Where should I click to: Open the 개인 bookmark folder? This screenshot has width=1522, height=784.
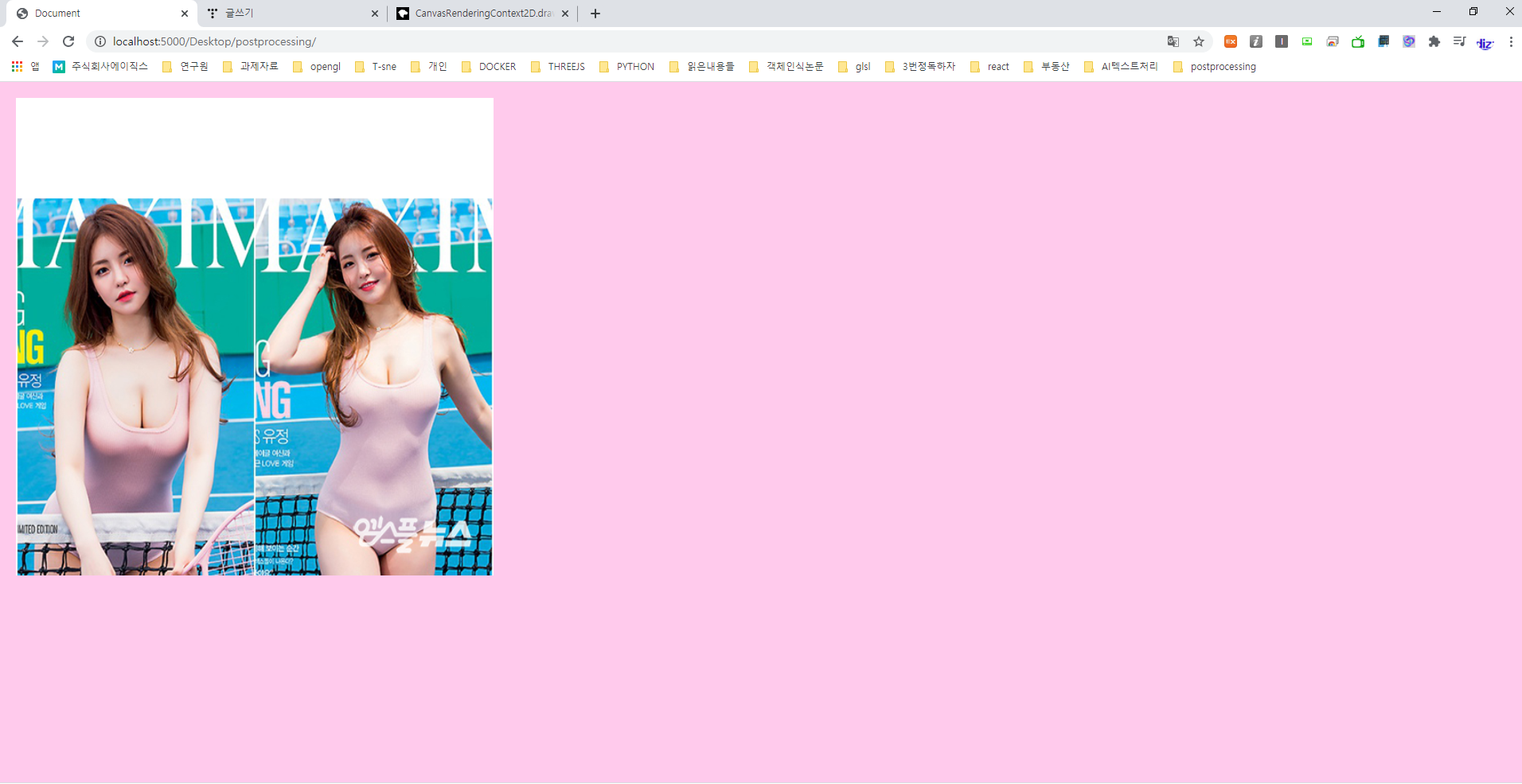pos(429,67)
